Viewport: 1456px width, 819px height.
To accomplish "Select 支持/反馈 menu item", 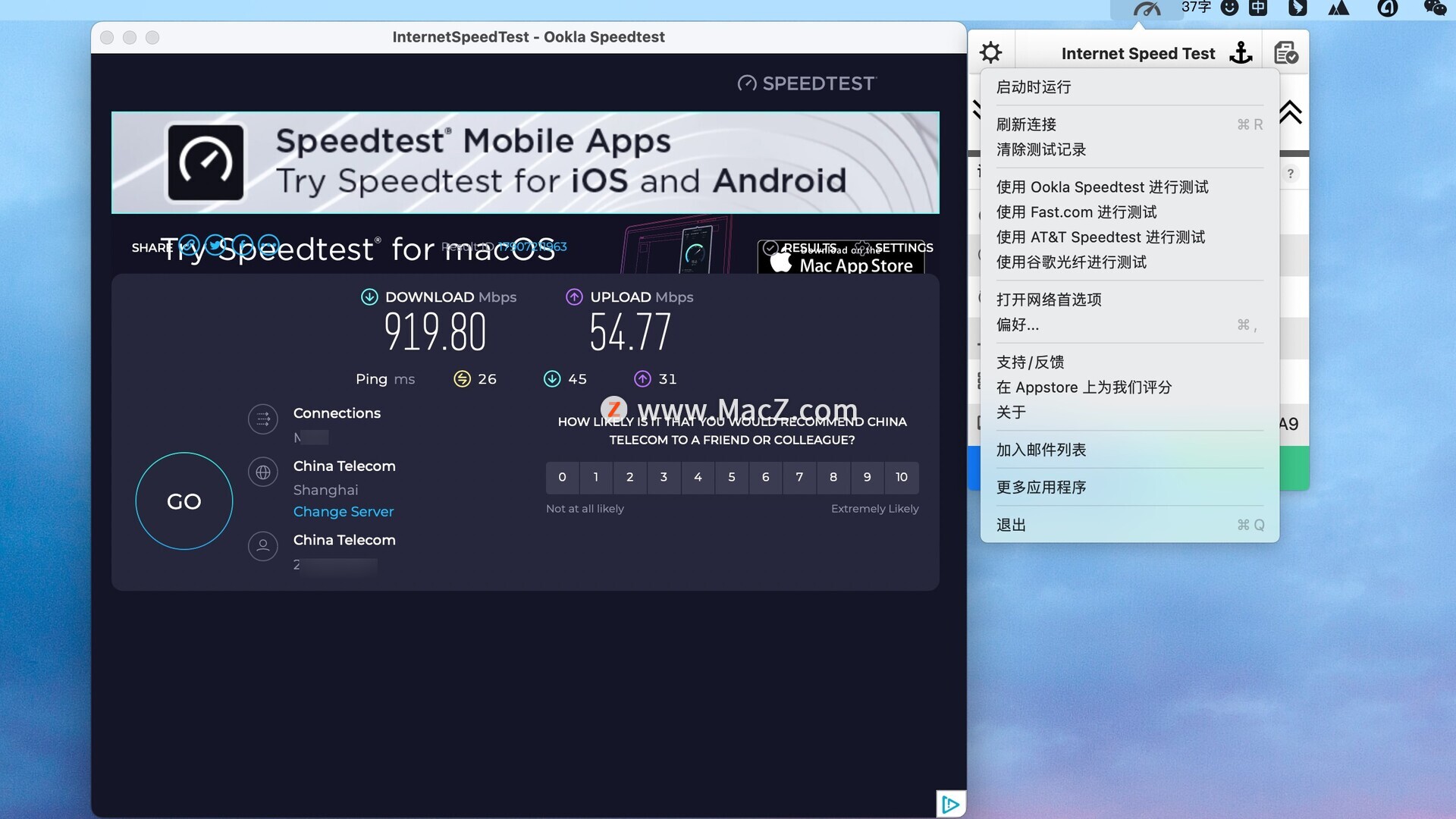I will pyautogui.click(x=1129, y=362).
